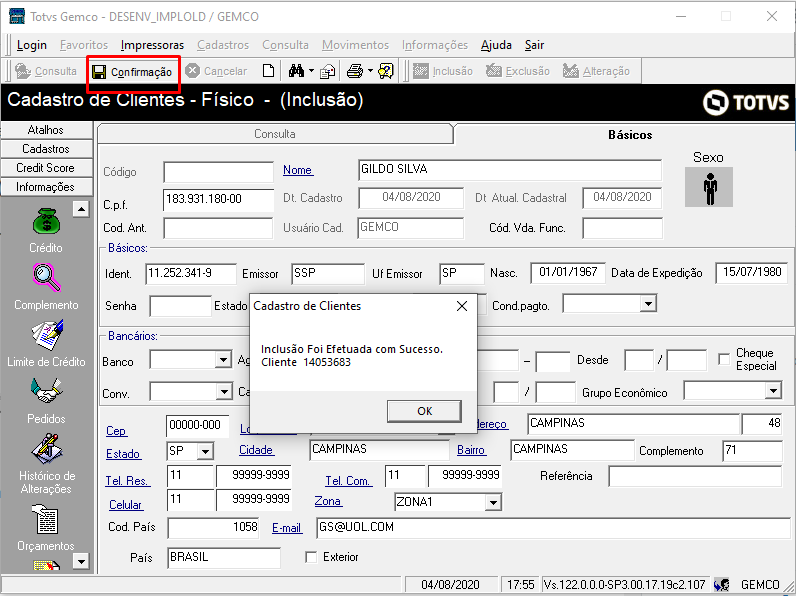Click the printer icon
Image resolution: width=796 pixels, height=596 pixels.
355,71
